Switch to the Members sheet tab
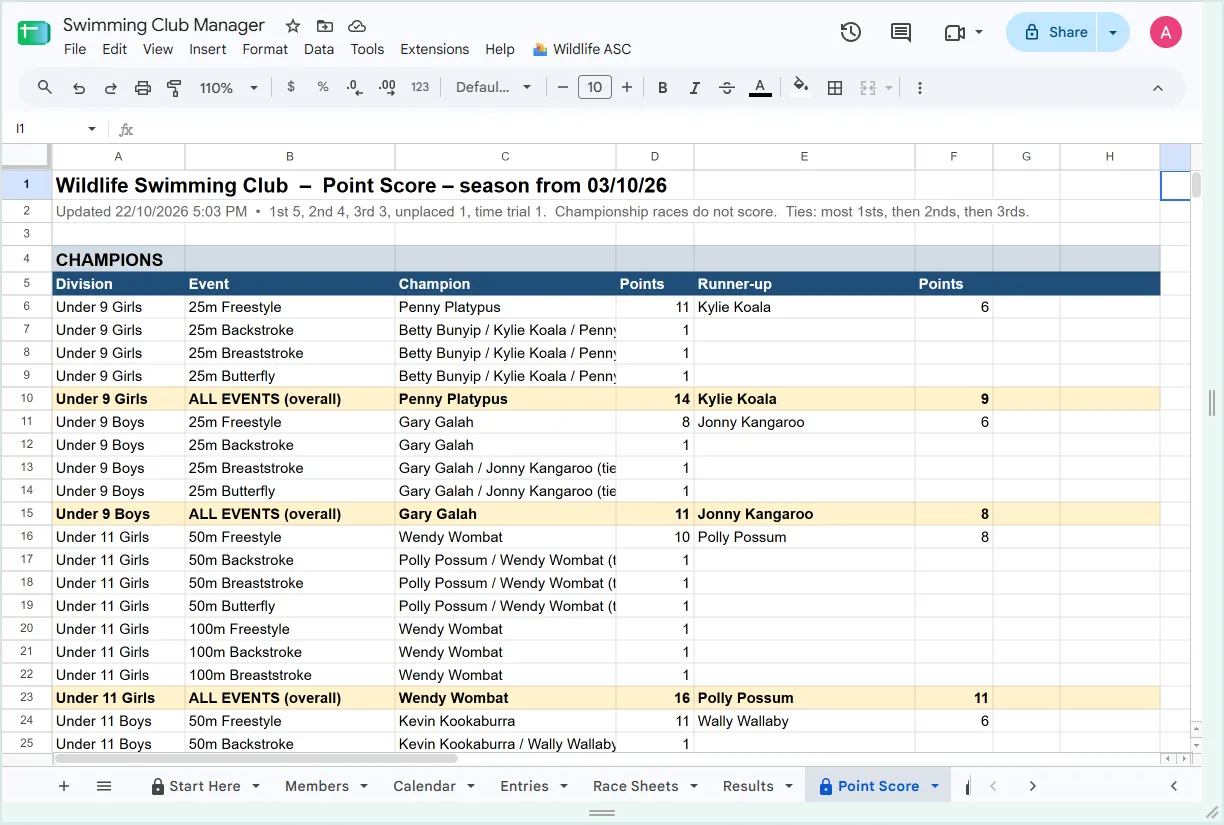1224x825 pixels. 317,786
